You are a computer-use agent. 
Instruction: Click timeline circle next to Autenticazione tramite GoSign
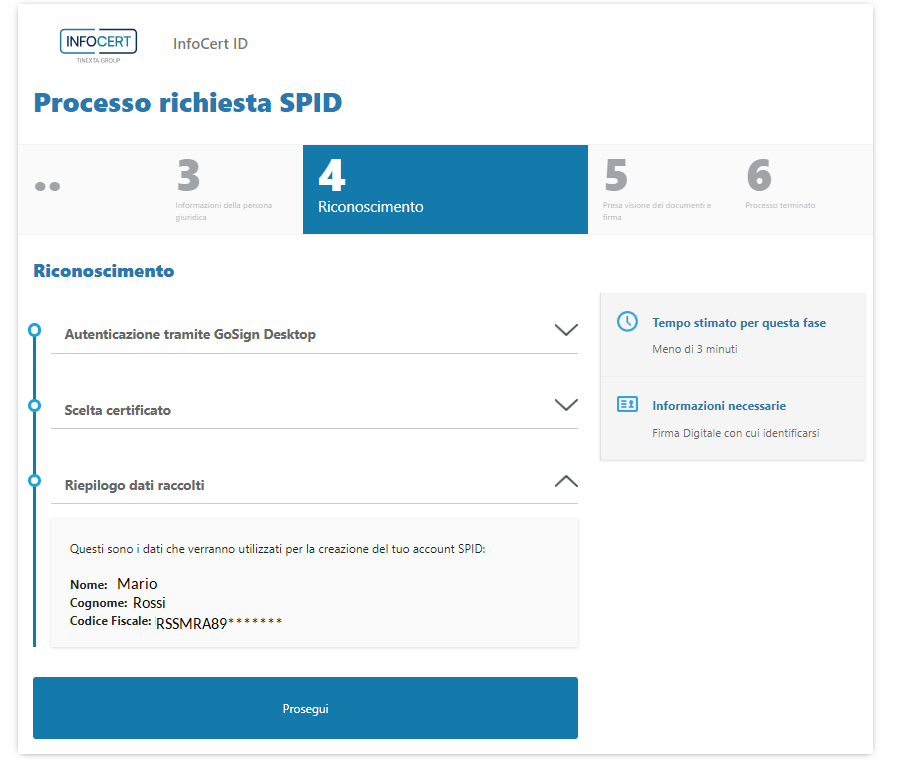click(35, 330)
